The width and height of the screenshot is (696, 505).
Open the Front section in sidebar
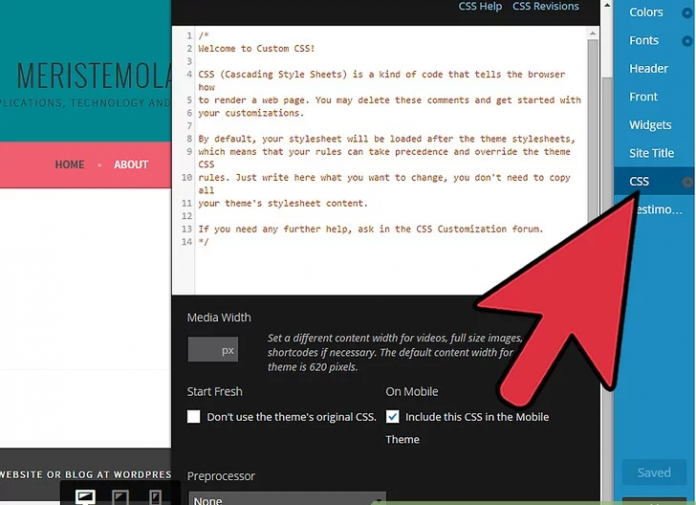pyautogui.click(x=643, y=97)
